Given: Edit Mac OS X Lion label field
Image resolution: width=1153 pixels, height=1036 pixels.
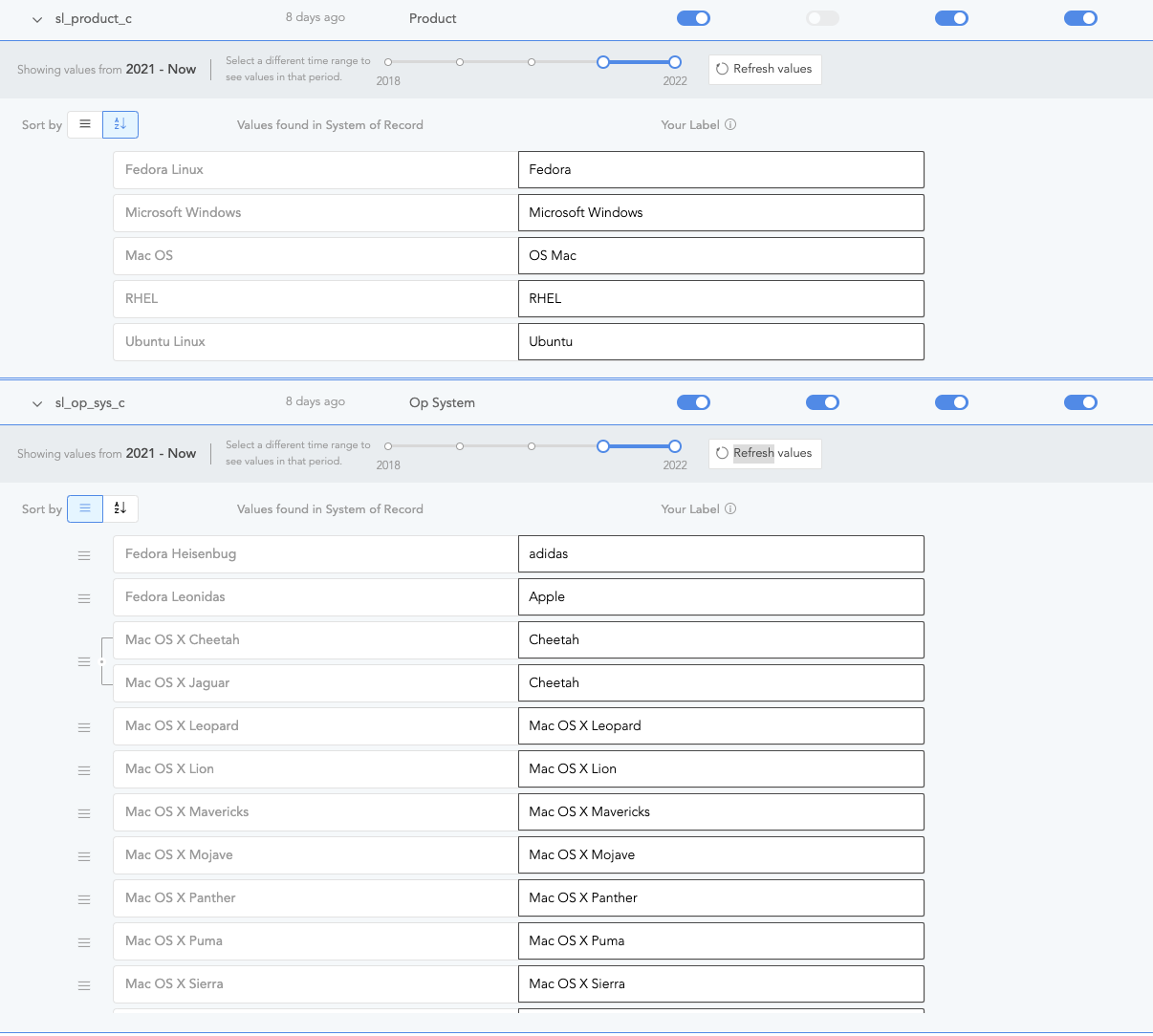Looking at the screenshot, I should coord(721,768).
